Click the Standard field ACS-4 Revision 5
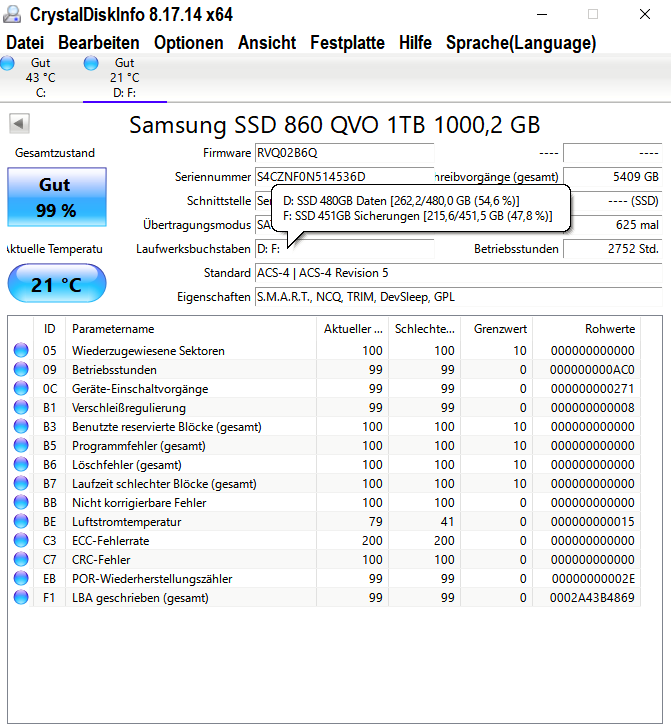 click(x=458, y=273)
